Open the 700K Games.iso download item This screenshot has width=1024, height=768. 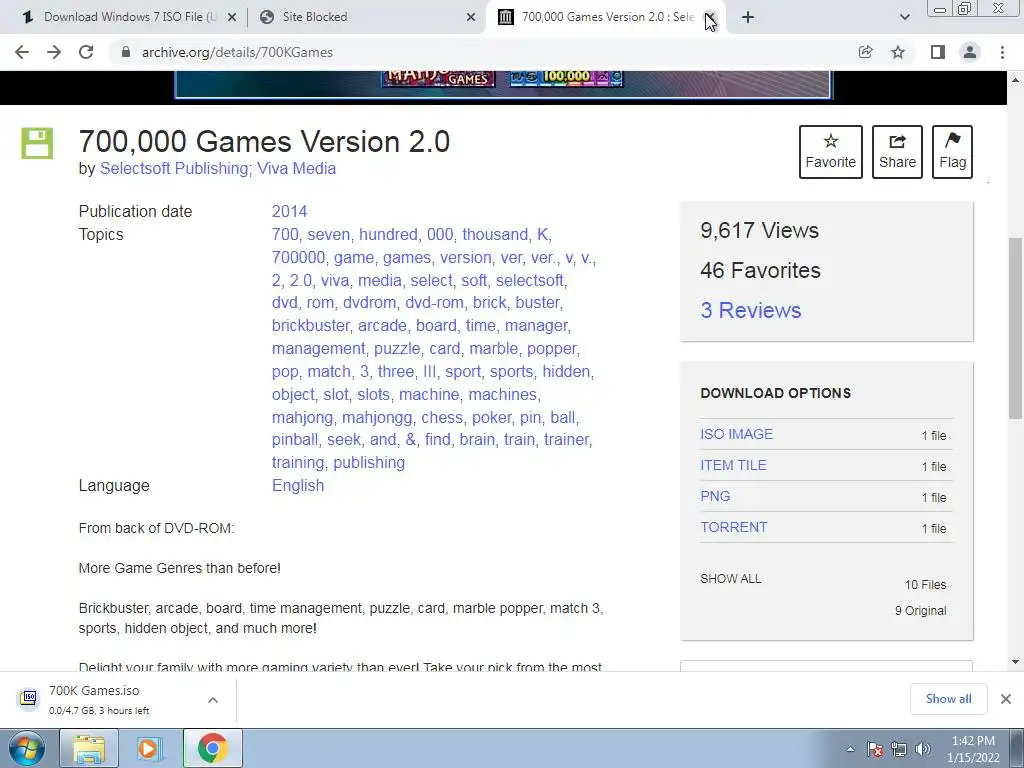coord(94,699)
